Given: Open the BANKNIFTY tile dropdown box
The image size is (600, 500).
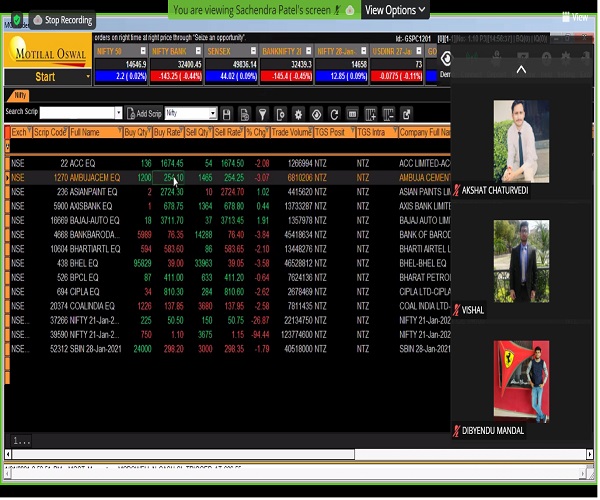Looking at the screenshot, I should coord(309,51).
